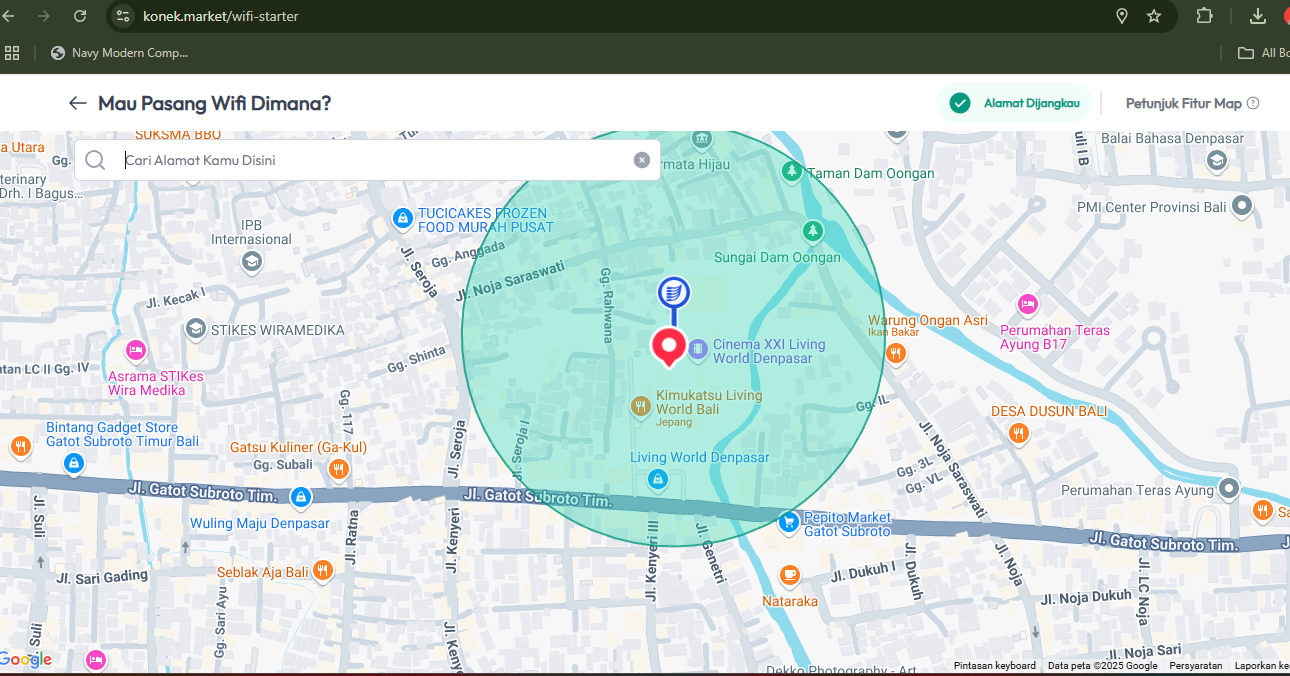Click the Jl. Sari Gading street label
The image size is (1290, 676).
pos(102,577)
